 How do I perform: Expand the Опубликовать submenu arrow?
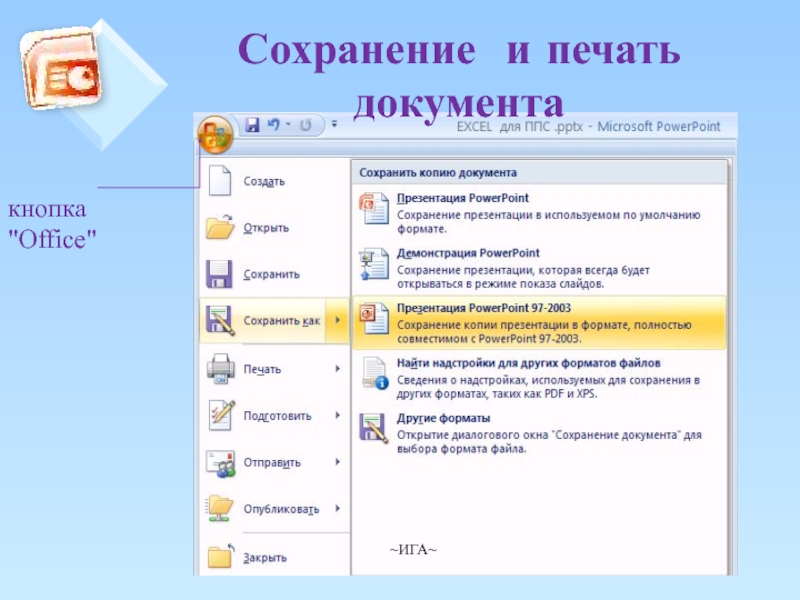coord(337,508)
